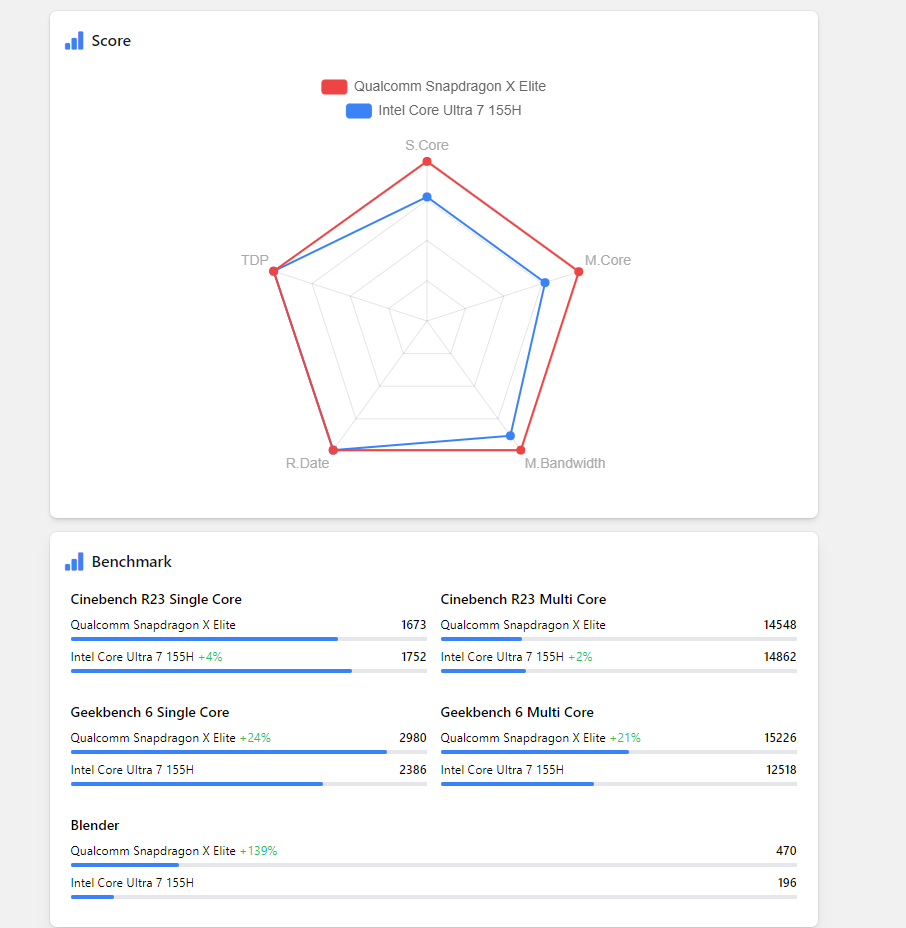Screen dimensions: 906x928
Task: Click the TDP axis label
Action: [254, 260]
